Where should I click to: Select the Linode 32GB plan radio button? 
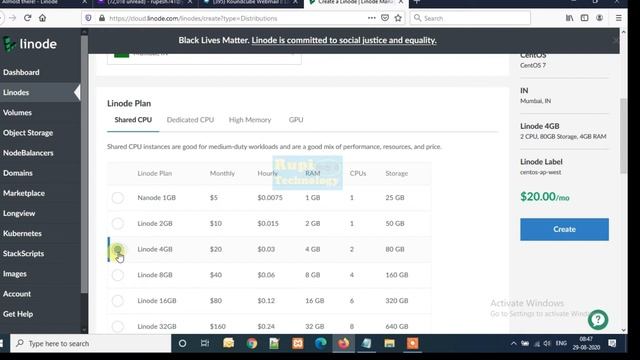[x=118, y=327]
